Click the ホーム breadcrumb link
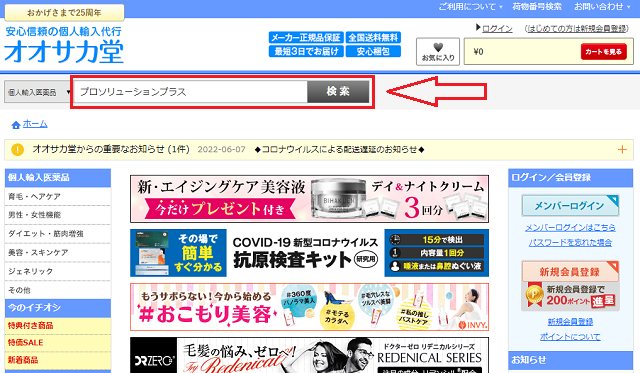 pyautogui.click(x=35, y=124)
